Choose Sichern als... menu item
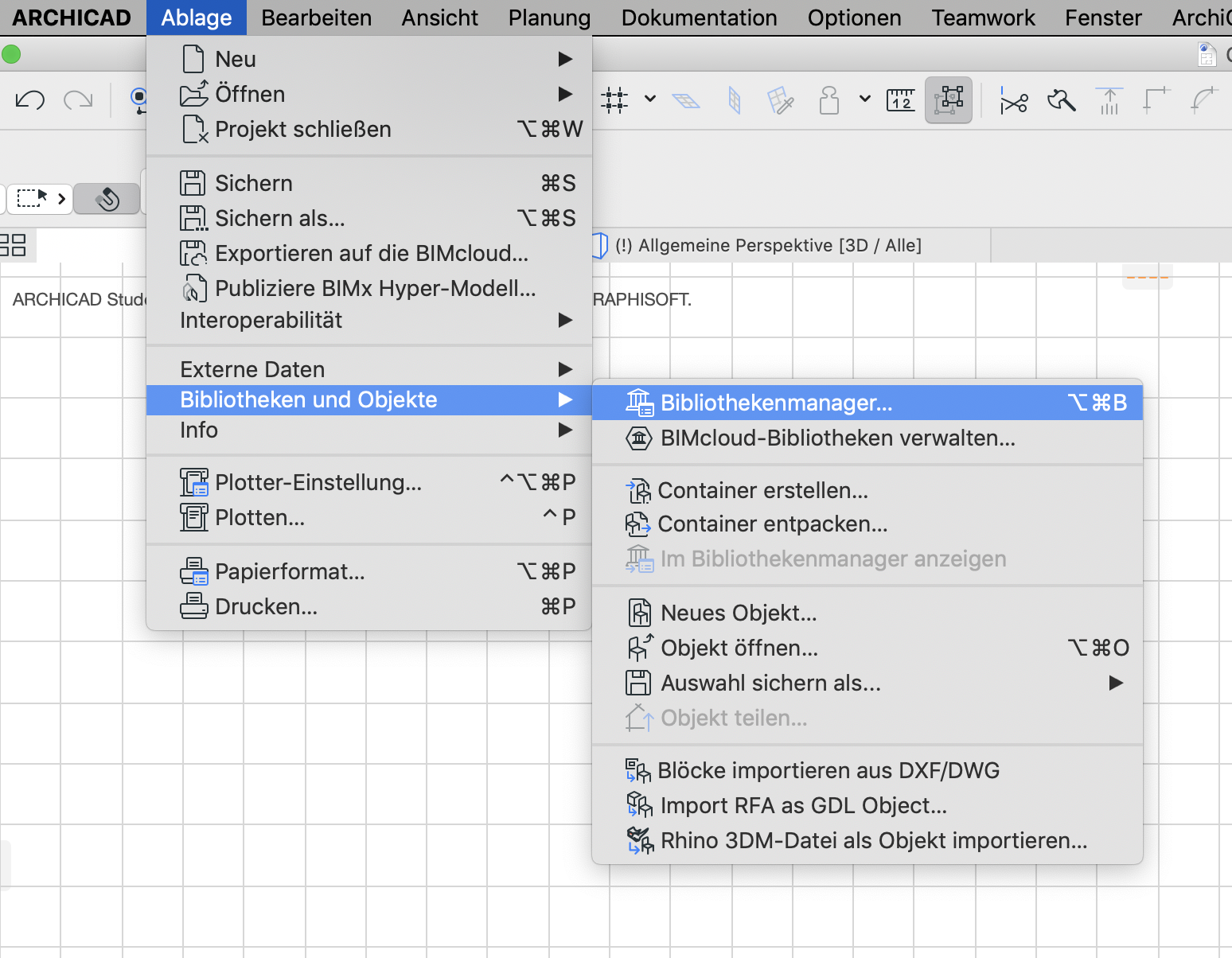Image resolution: width=1232 pixels, height=958 pixels. [x=369, y=218]
